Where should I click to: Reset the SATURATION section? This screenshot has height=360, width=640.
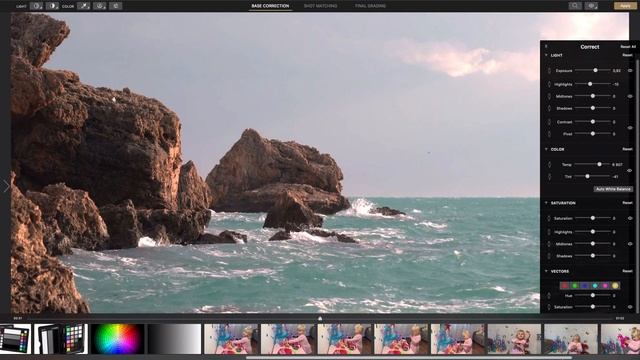pyautogui.click(x=627, y=203)
